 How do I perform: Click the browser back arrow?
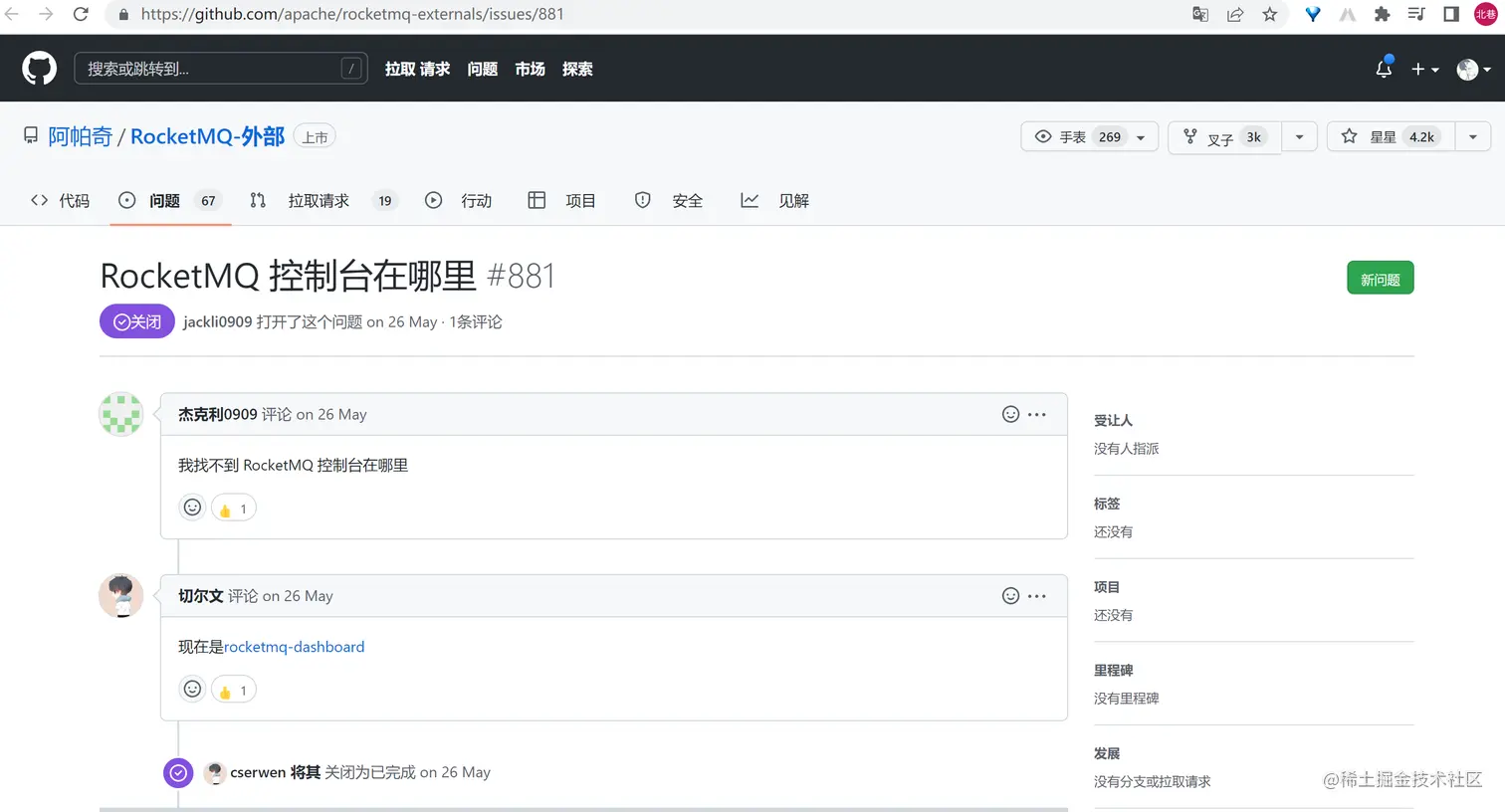[12, 14]
